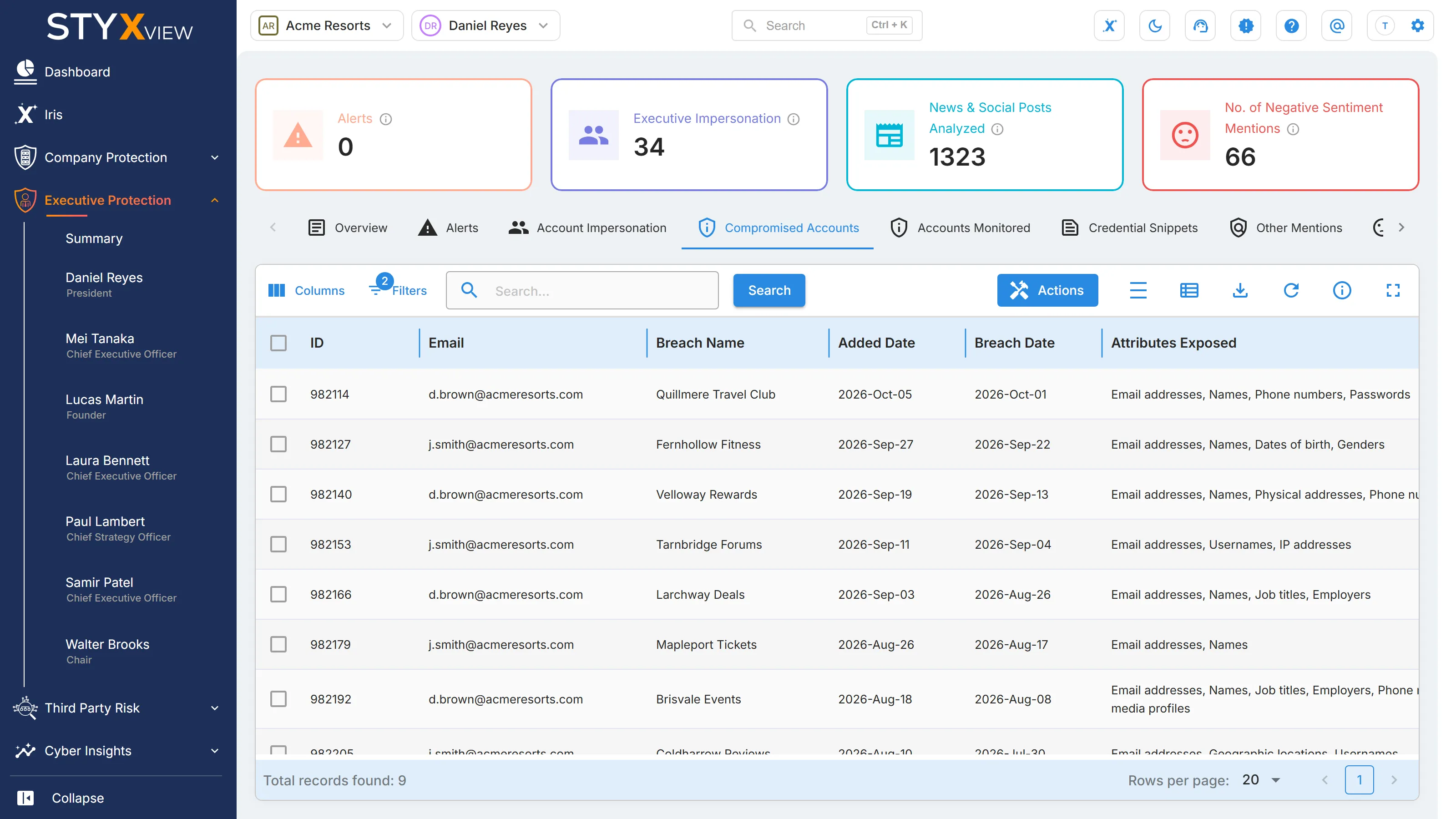Click Quillmere Travel Club breach name
The width and height of the screenshot is (1456, 819).
coord(716,394)
